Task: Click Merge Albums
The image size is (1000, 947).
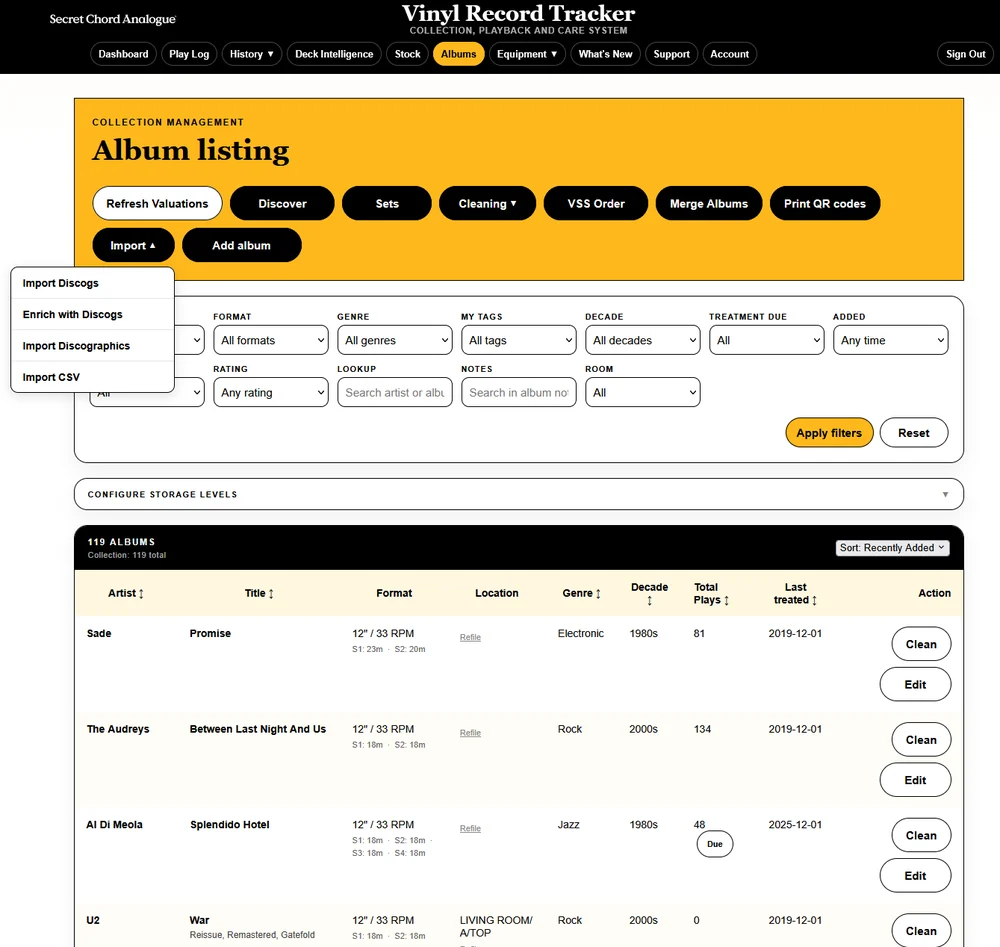Action: pyautogui.click(x=709, y=203)
